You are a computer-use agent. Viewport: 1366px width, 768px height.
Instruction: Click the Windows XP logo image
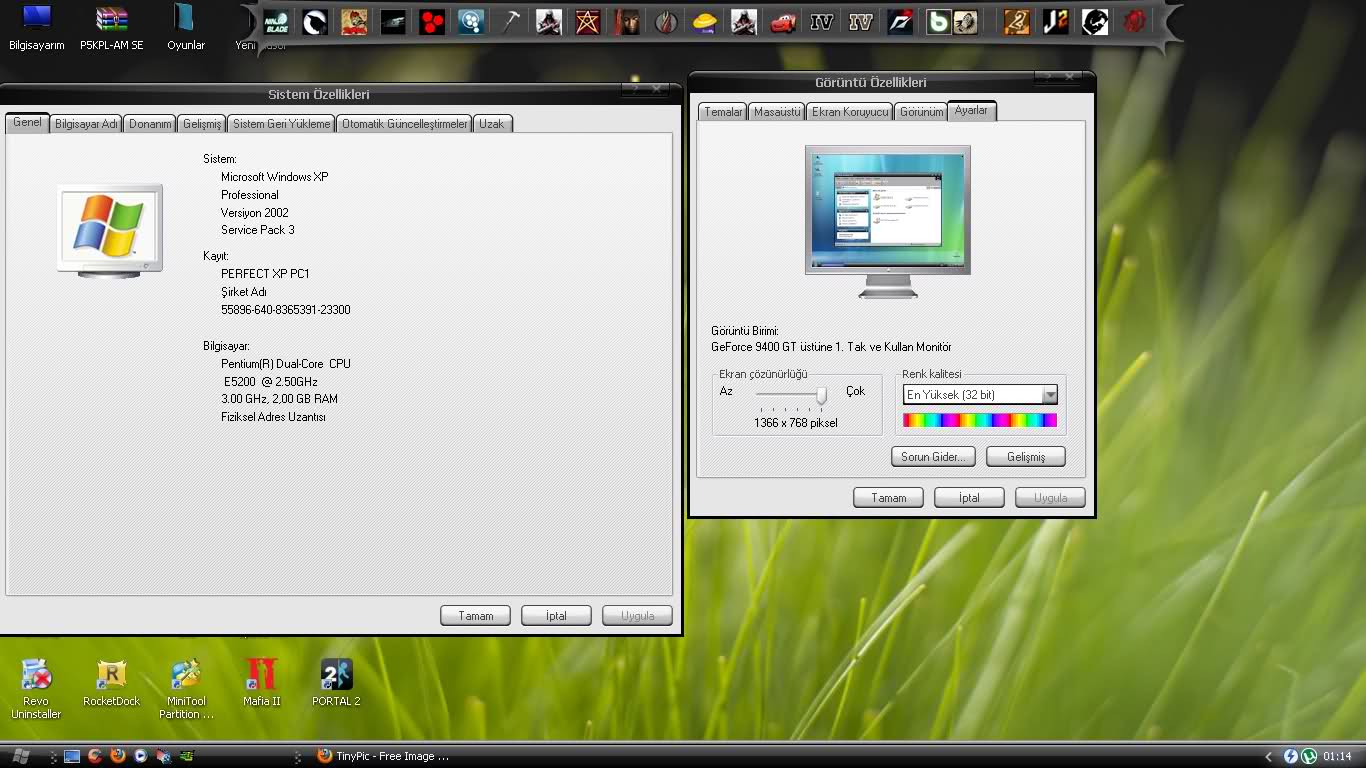tap(110, 230)
